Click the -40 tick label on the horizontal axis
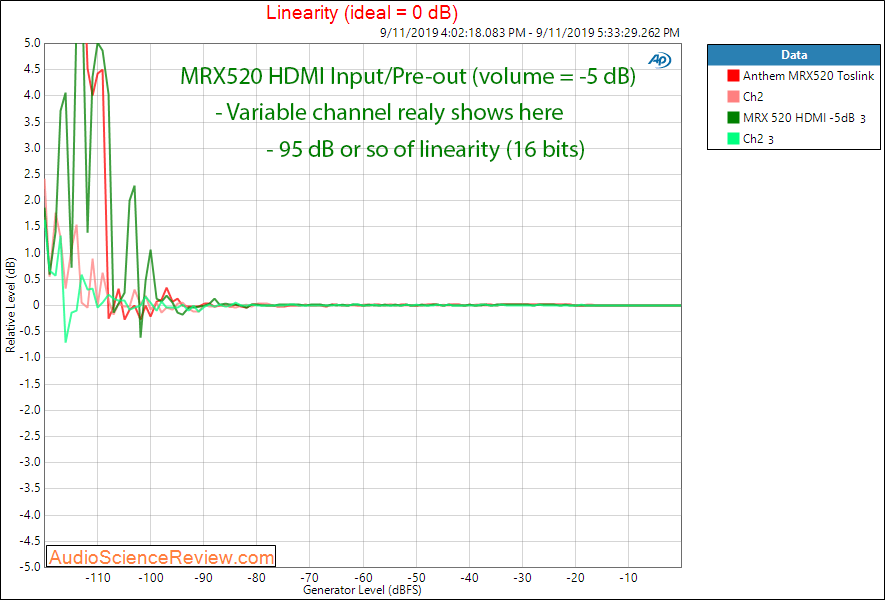 [469, 578]
